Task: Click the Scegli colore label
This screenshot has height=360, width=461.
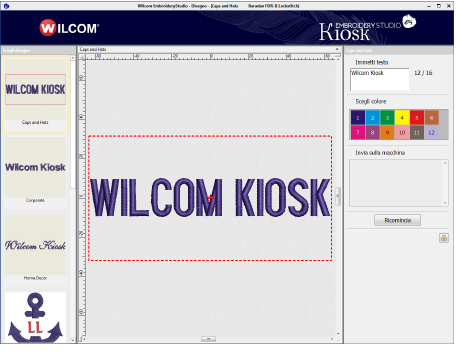Action: tap(371, 101)
